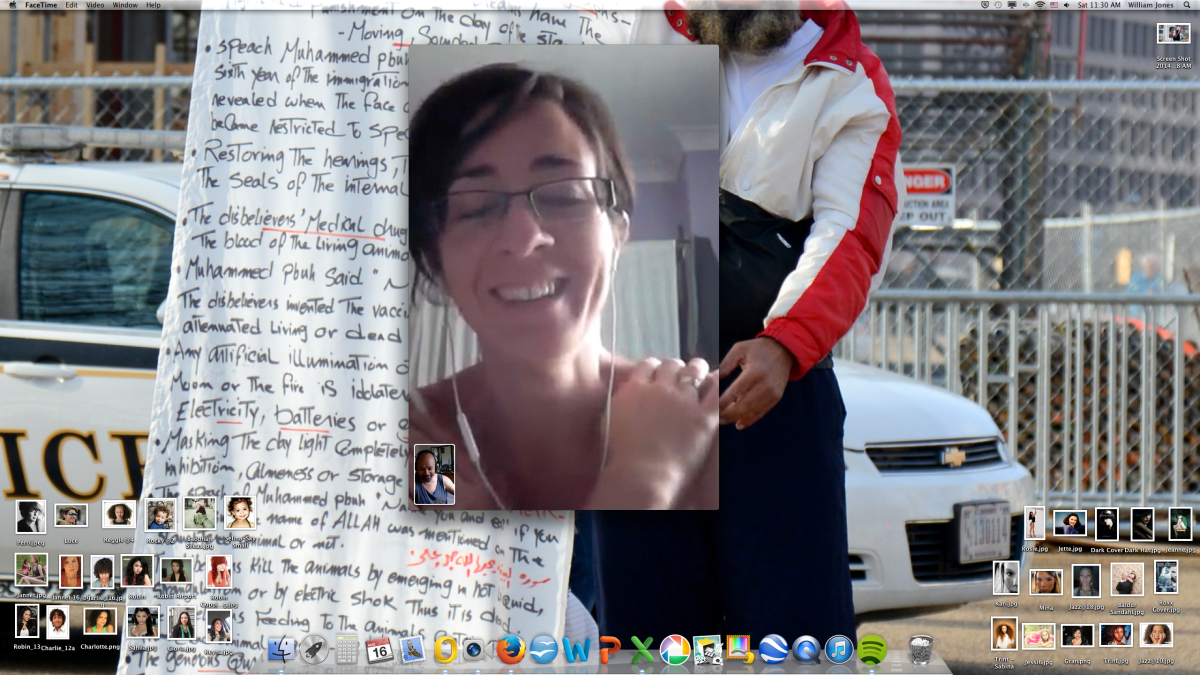Open Picasa from the dock

pyautogui.click(x=674, y=650)
